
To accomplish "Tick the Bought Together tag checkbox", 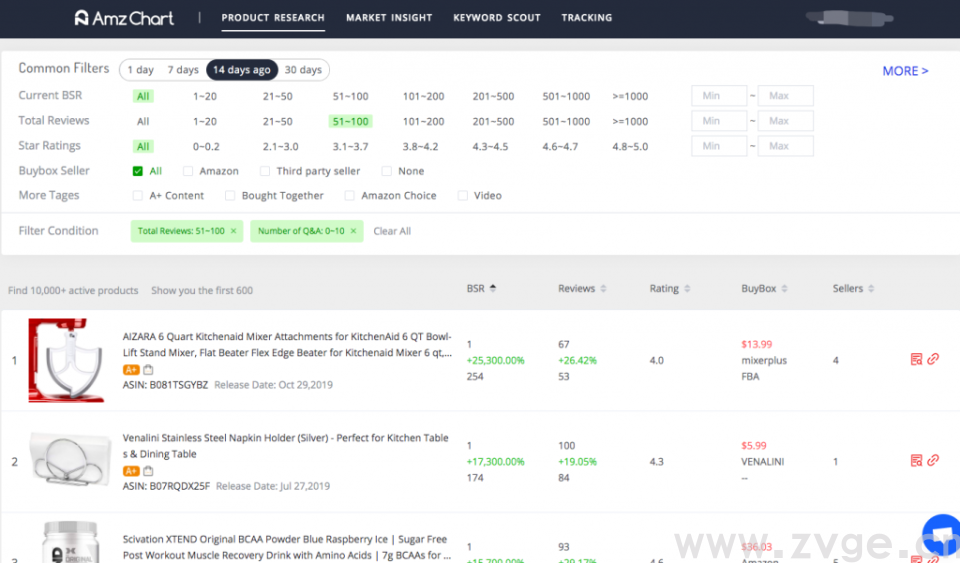I will pyautogui.click(x=230, y=196).
